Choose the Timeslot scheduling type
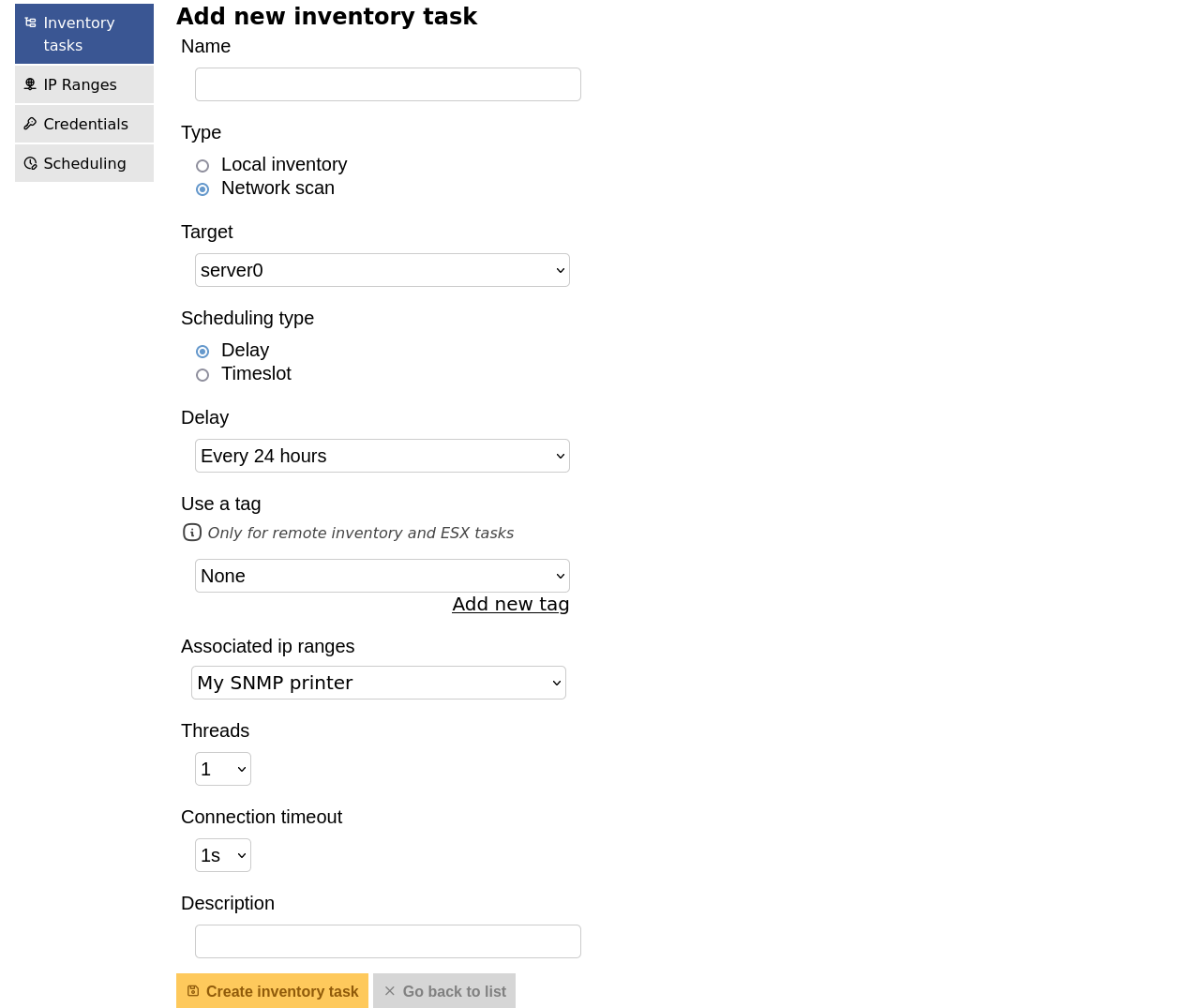The width and height of the screenshot is (1200, 1008). [x=202, y=375]
